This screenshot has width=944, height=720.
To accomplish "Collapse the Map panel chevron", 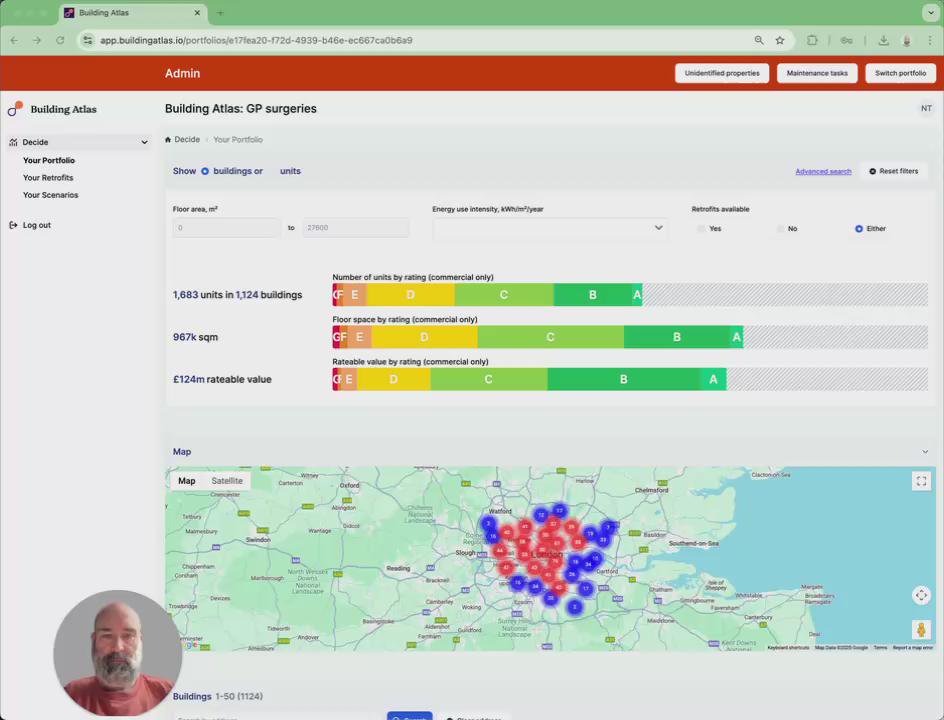I will pyautogui.click(x=925, y=452).
